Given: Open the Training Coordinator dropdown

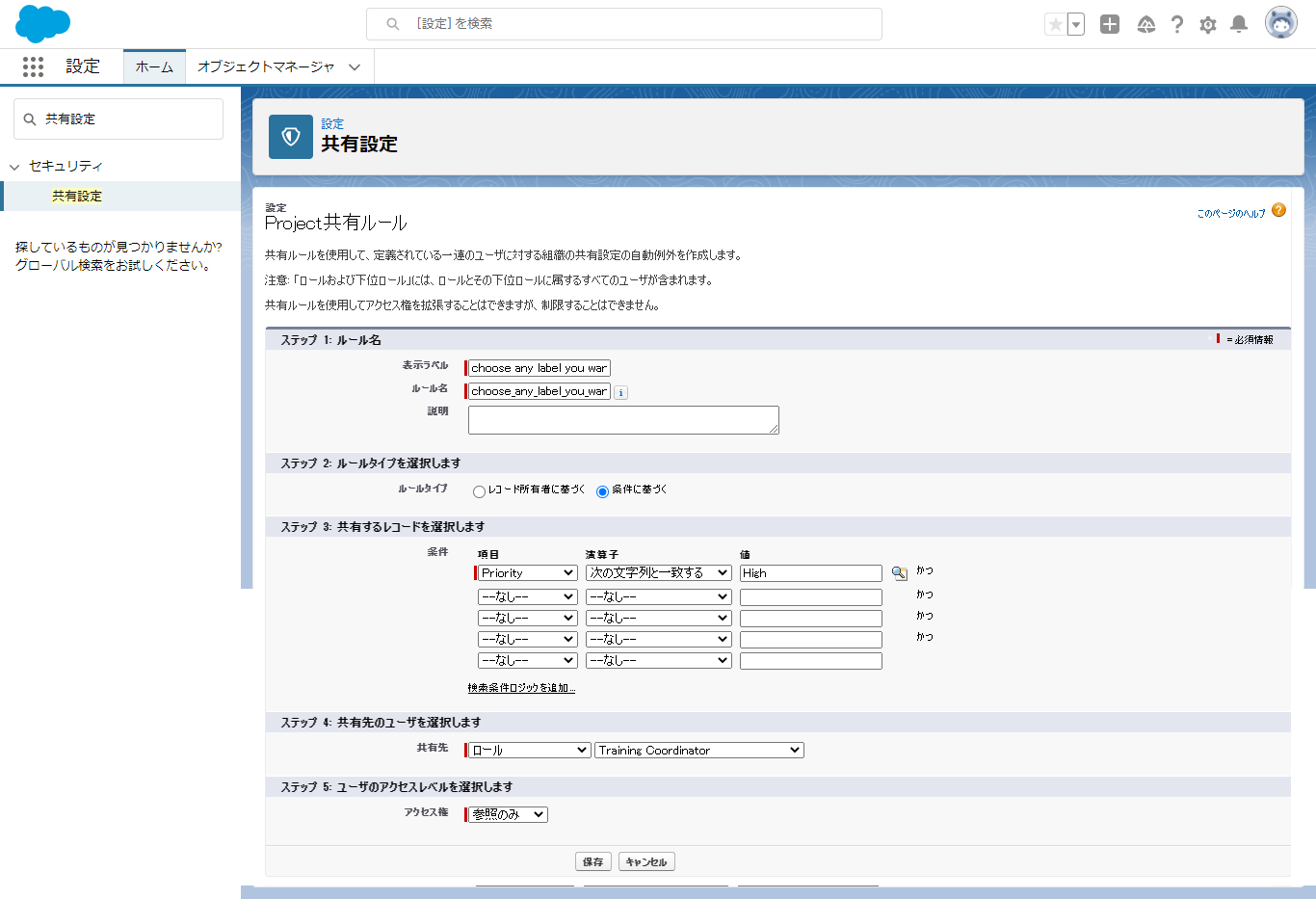Looking at the screenshot, I should pos(699,750).
